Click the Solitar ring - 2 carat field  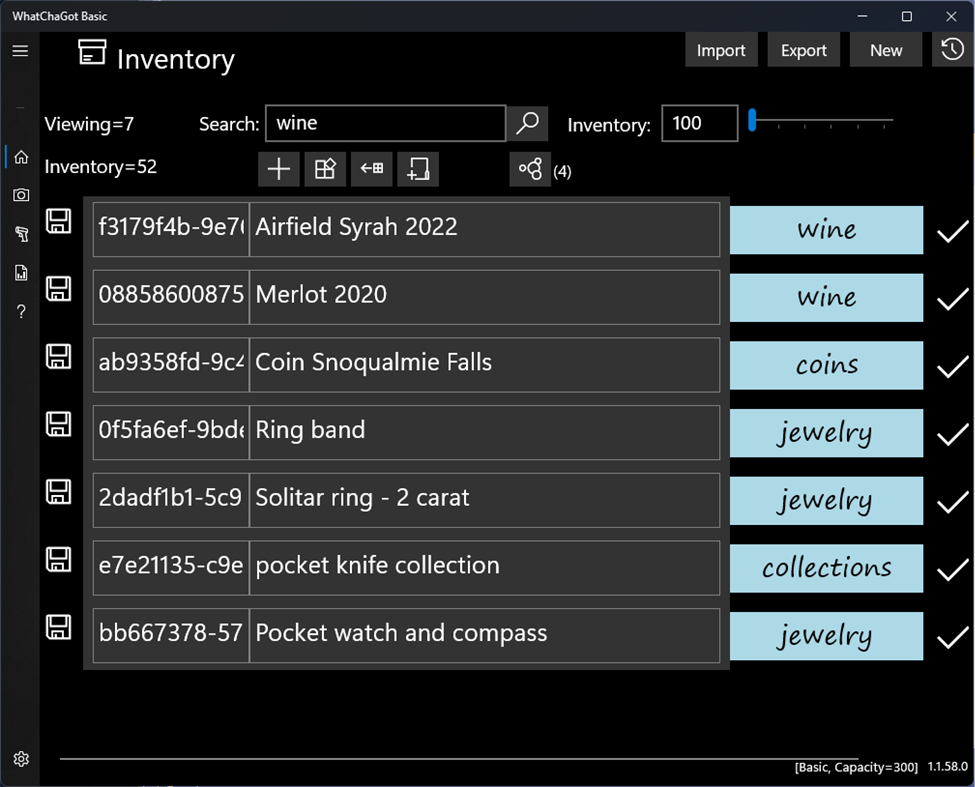pos(484,500)
